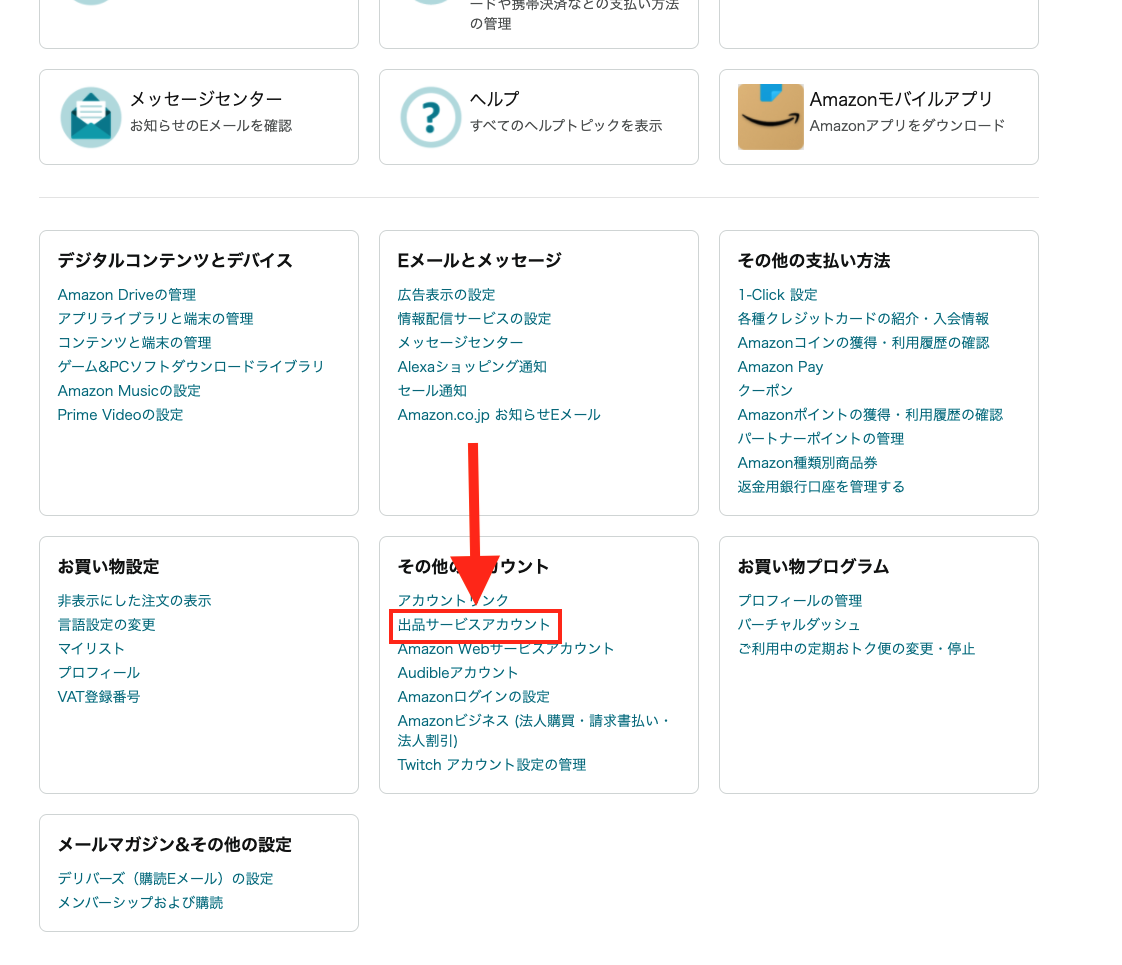1122x965 pixels.
Task: Select the Amazonモバイルアプリ logo icon
Action: (770, 116)
